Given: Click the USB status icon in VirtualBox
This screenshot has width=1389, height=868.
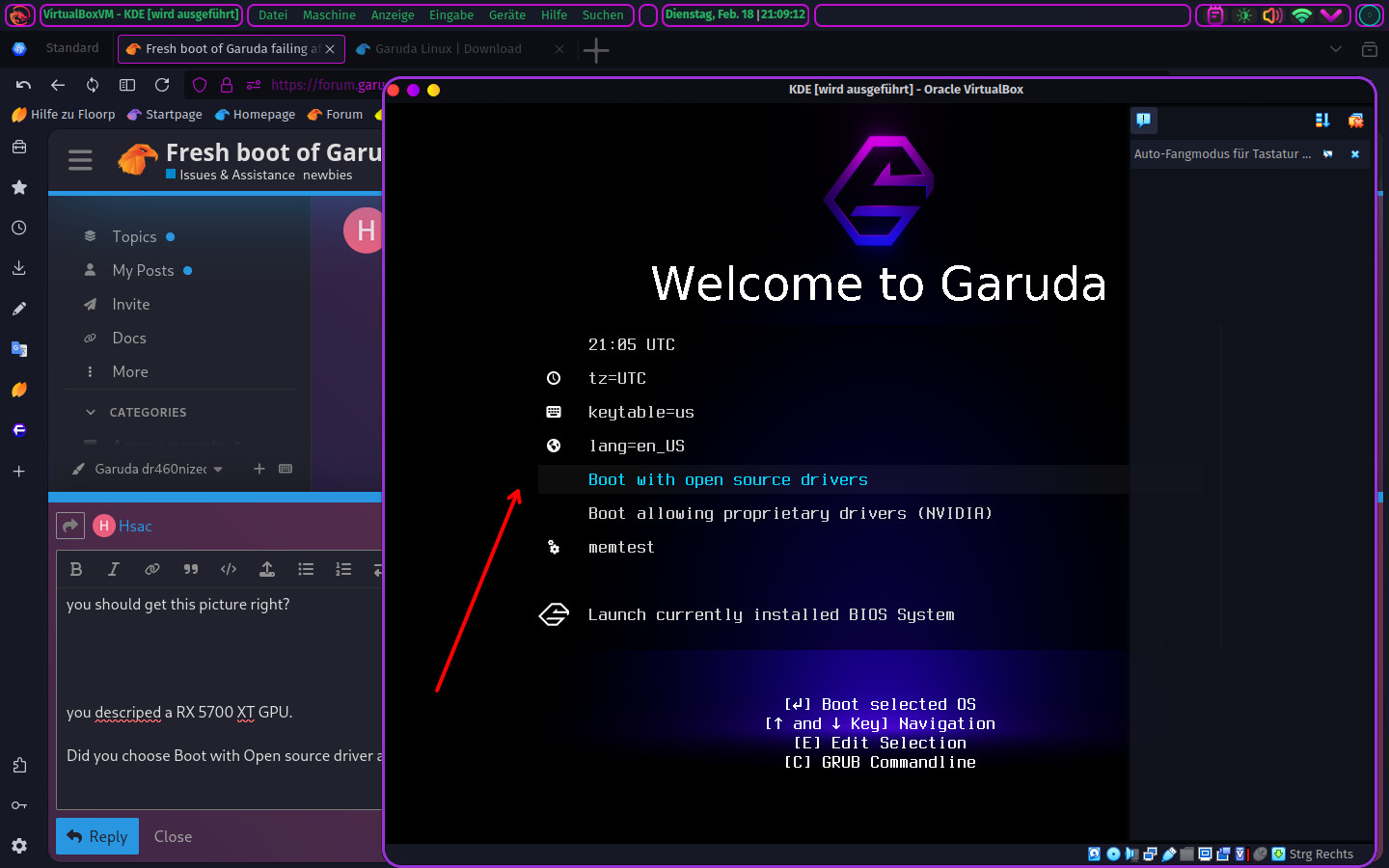Looking at the screenshot, I should pos(1169,854).
